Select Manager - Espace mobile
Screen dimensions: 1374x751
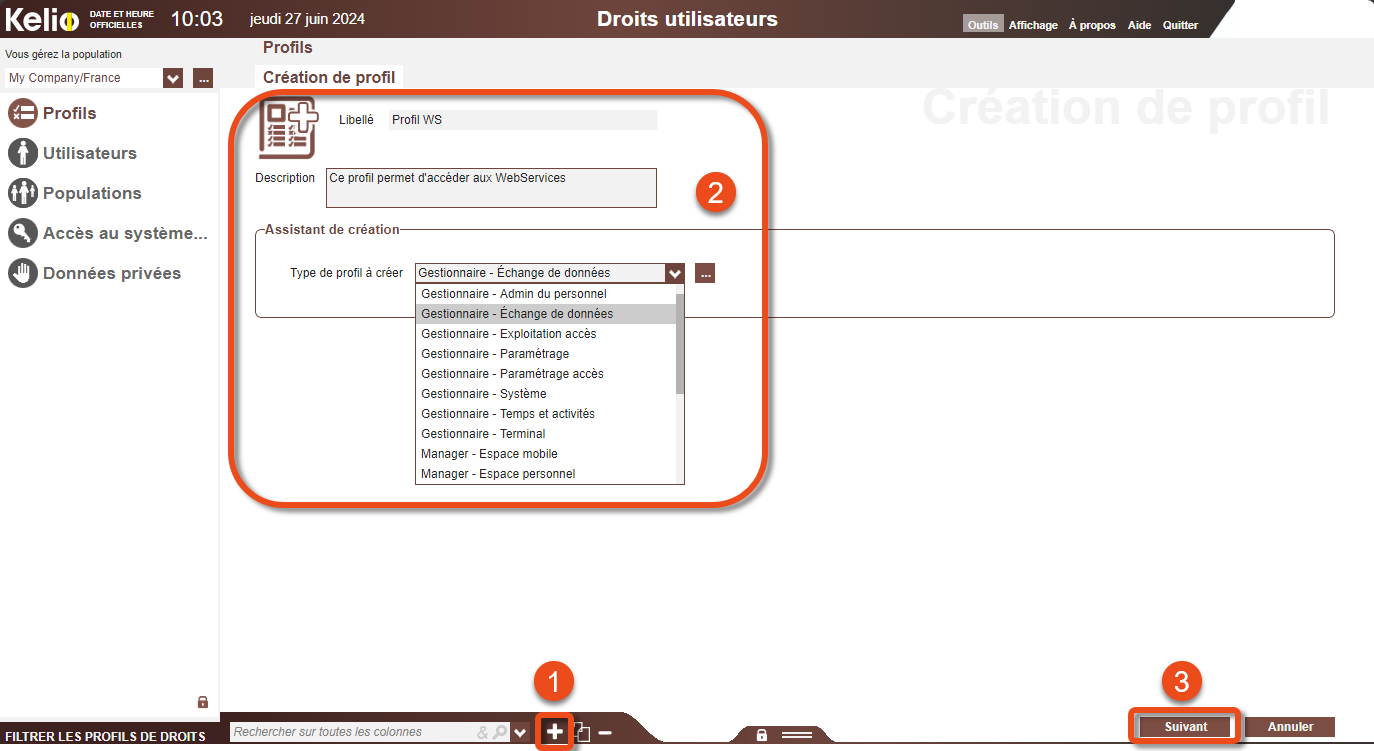[546, 454]
